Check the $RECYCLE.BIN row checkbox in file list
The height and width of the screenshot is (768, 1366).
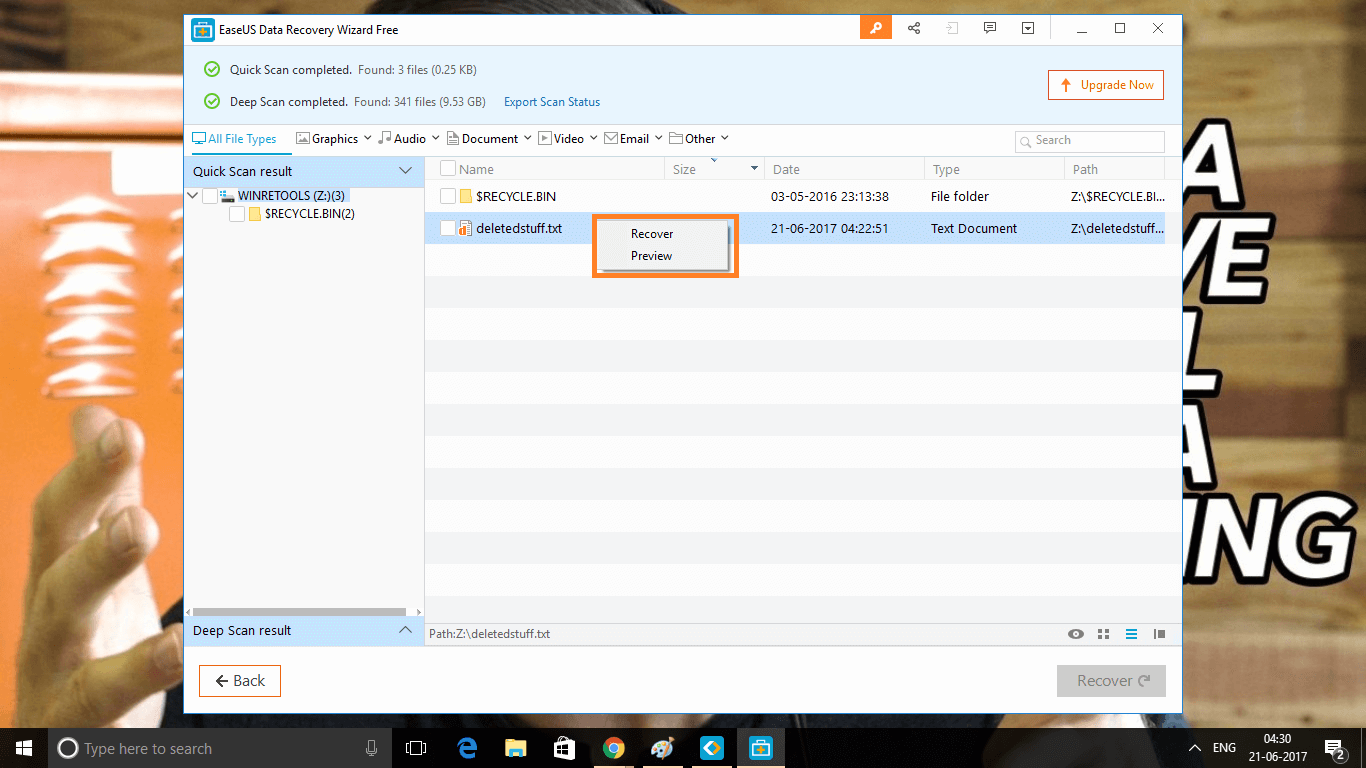pyautogui.click(x=448, y=196)
